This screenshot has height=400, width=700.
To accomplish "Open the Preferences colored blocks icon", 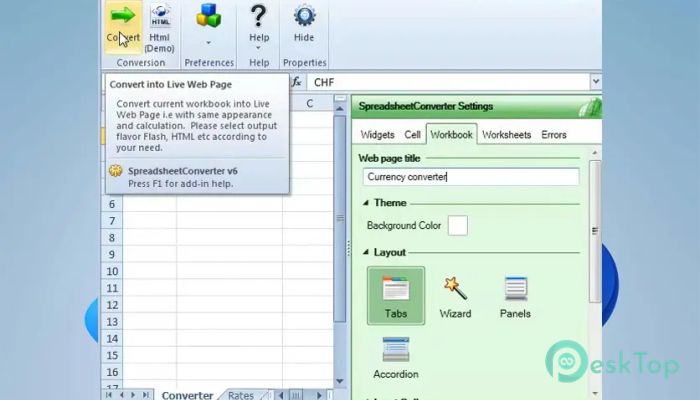I will tap(208, 16).
